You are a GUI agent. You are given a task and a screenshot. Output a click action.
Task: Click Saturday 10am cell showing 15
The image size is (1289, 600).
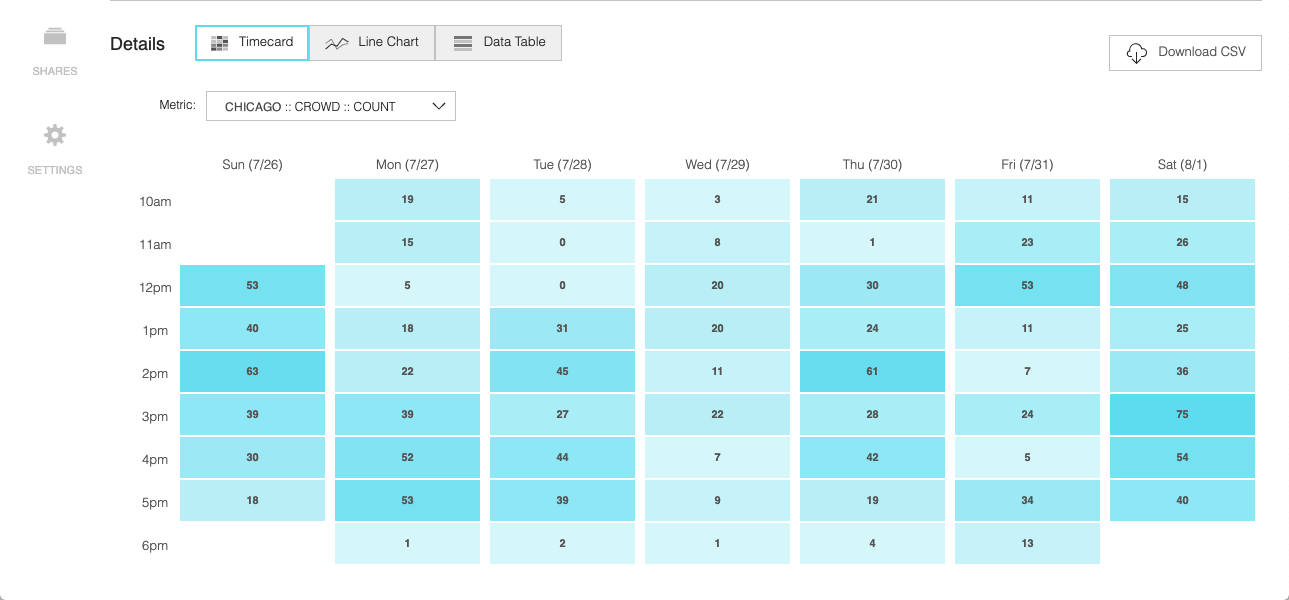(x=1182, y=199)
